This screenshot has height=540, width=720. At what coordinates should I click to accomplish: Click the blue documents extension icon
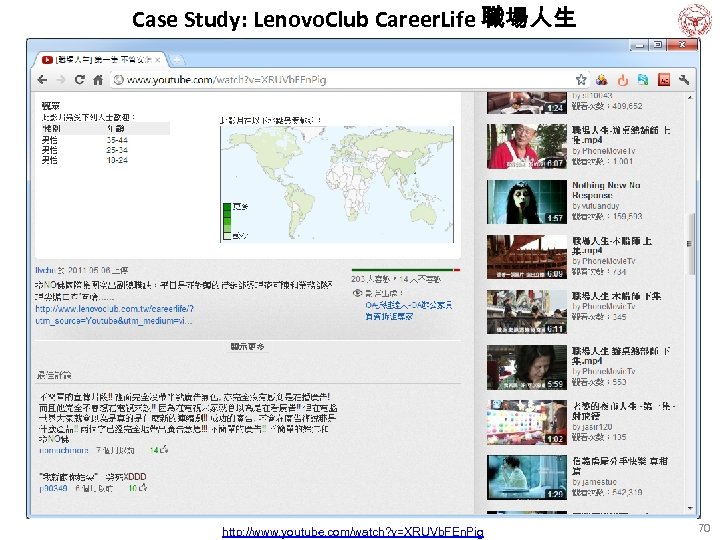click(643, 80)
